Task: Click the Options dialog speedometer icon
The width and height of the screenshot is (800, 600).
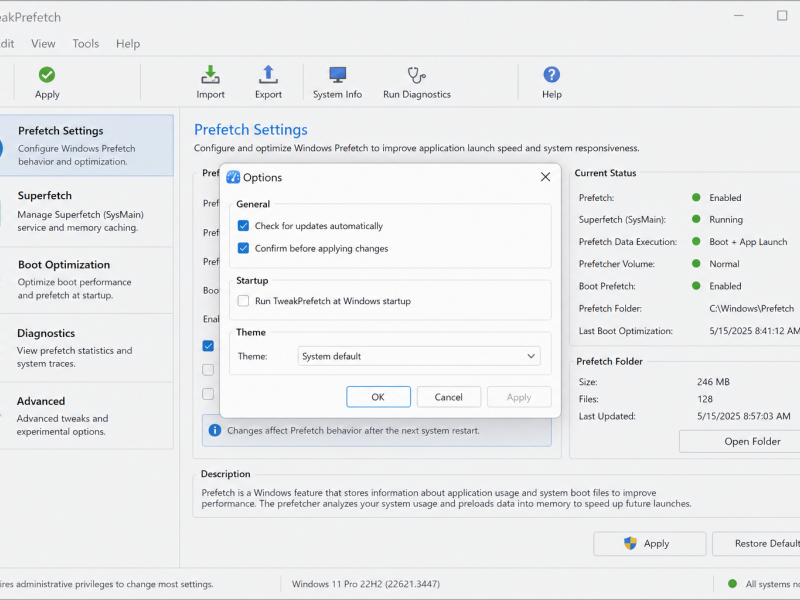Action: [x=233, y=177]
